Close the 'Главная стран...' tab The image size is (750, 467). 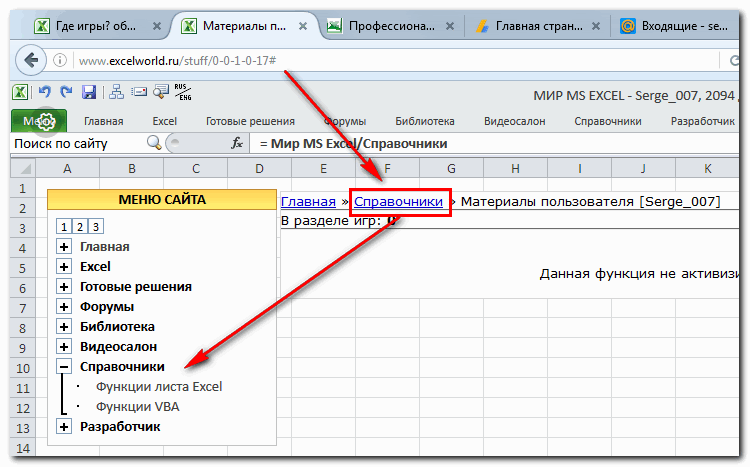(x=596, y=26)
